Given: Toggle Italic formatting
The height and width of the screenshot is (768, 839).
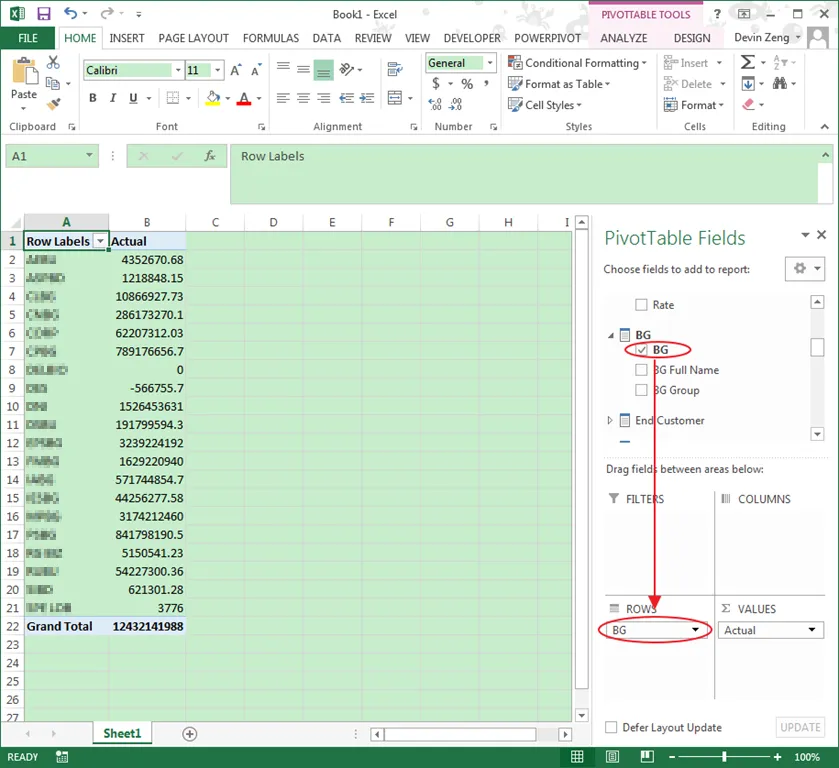Looking at the screenshot, I should [x=113, y=98].
